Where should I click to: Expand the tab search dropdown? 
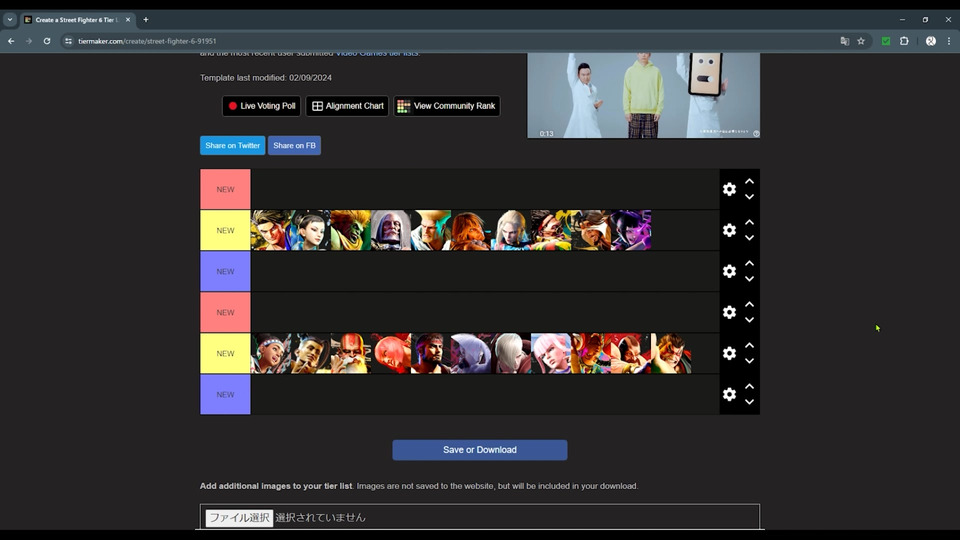click(x=10, y=20)
